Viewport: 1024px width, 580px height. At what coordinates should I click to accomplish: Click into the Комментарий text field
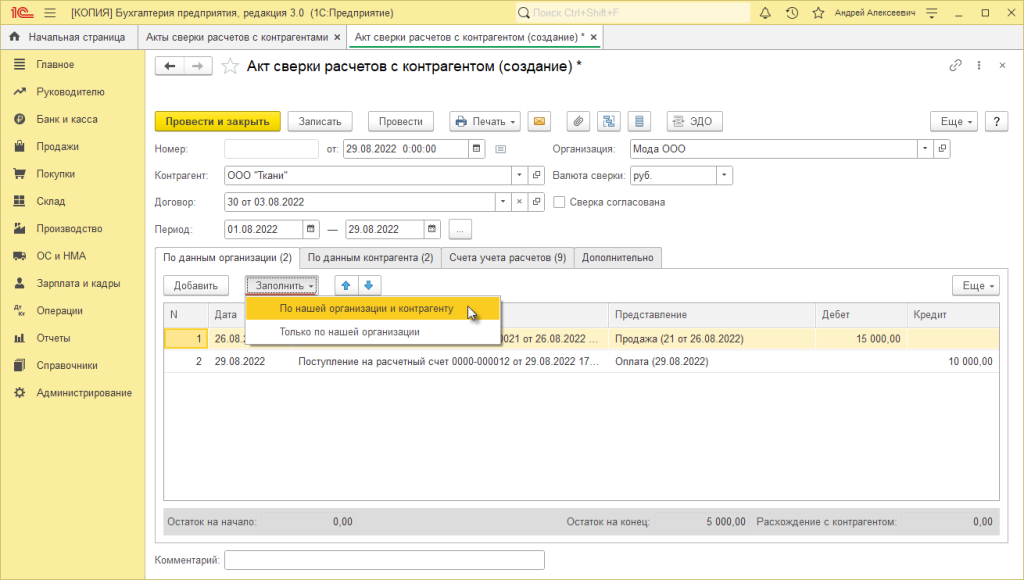point(384,560)
